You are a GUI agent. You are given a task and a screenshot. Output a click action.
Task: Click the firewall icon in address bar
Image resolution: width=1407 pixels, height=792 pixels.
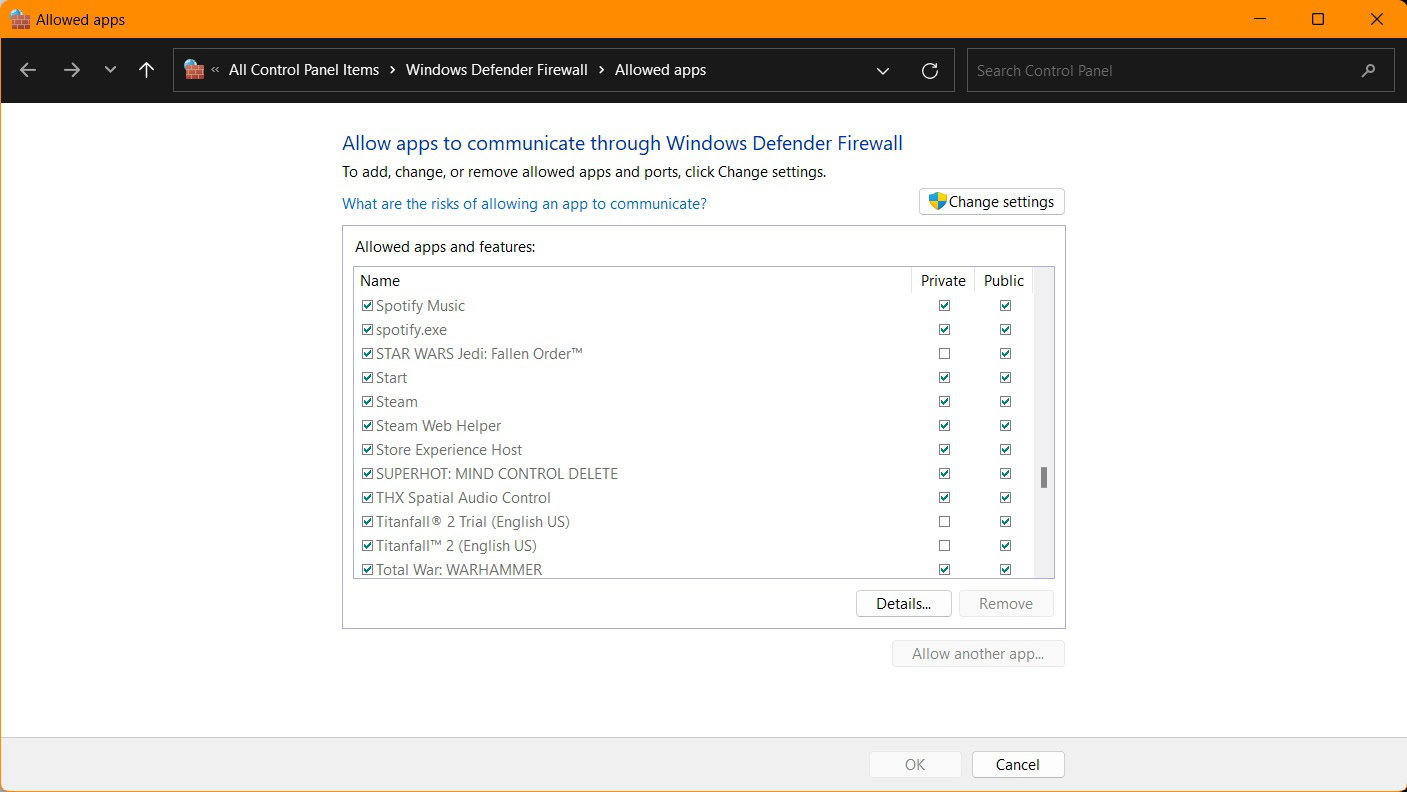coord(194,70)
